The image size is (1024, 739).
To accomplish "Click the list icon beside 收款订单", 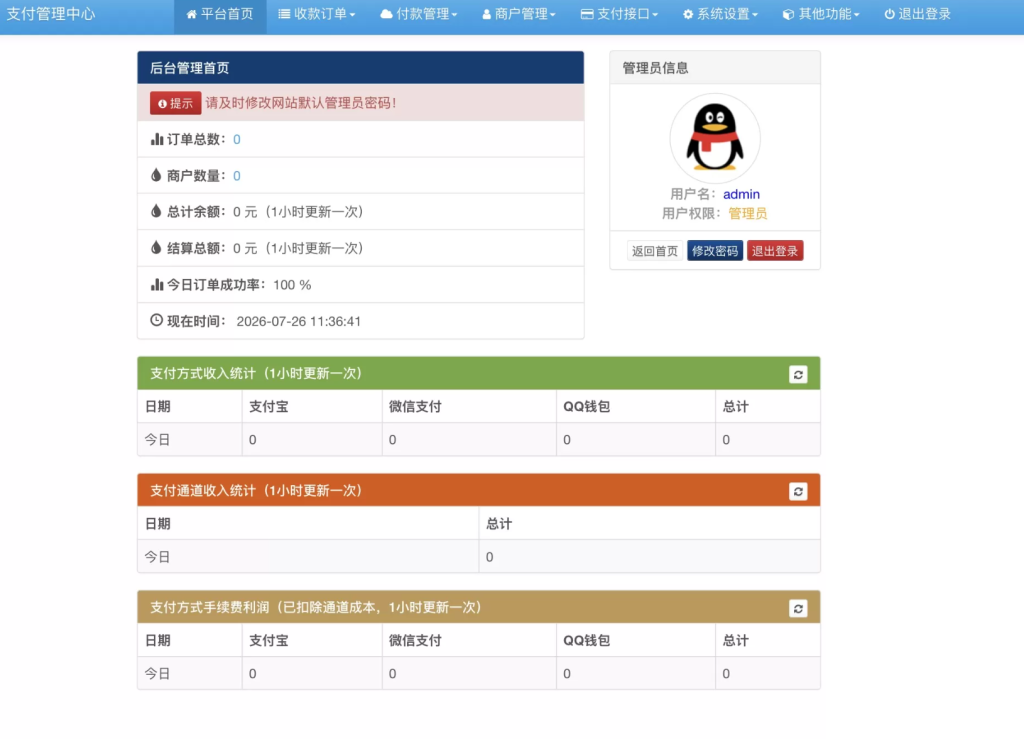I will point(284,14).
